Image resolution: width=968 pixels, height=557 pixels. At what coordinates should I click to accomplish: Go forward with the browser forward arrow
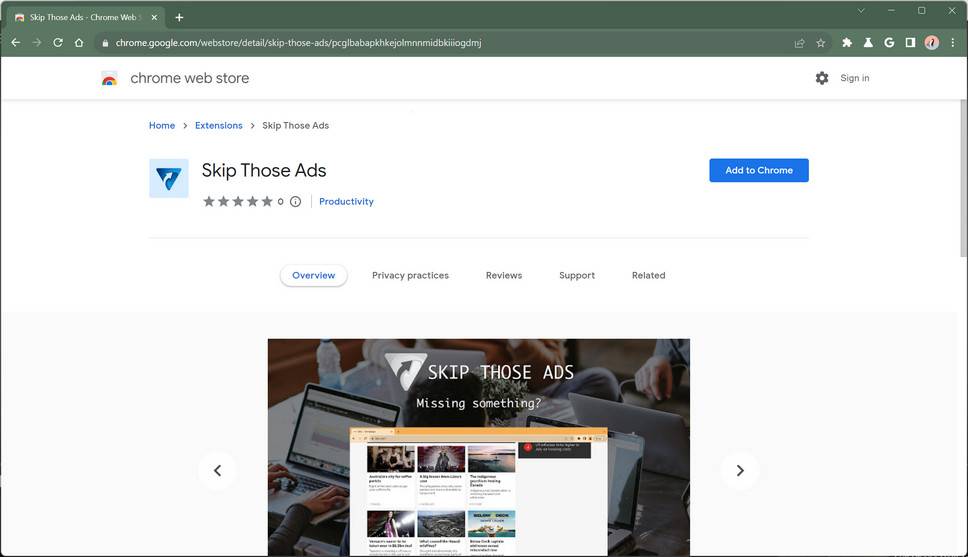coord(37,43)
